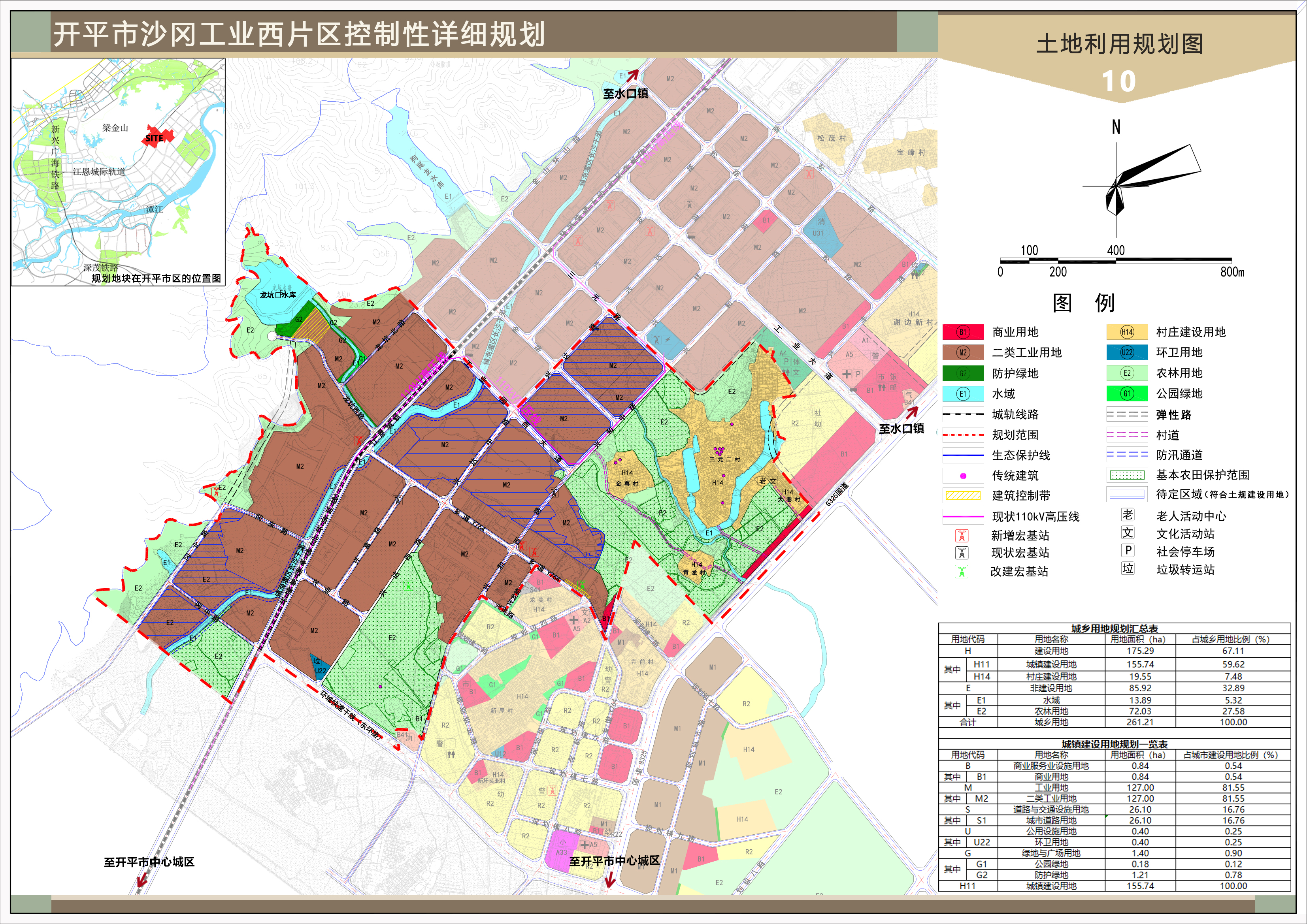1307x924 pixels.
Task: Click the red SITE marker in inset map
Action: pyautogui.click(x=156, y=137)
